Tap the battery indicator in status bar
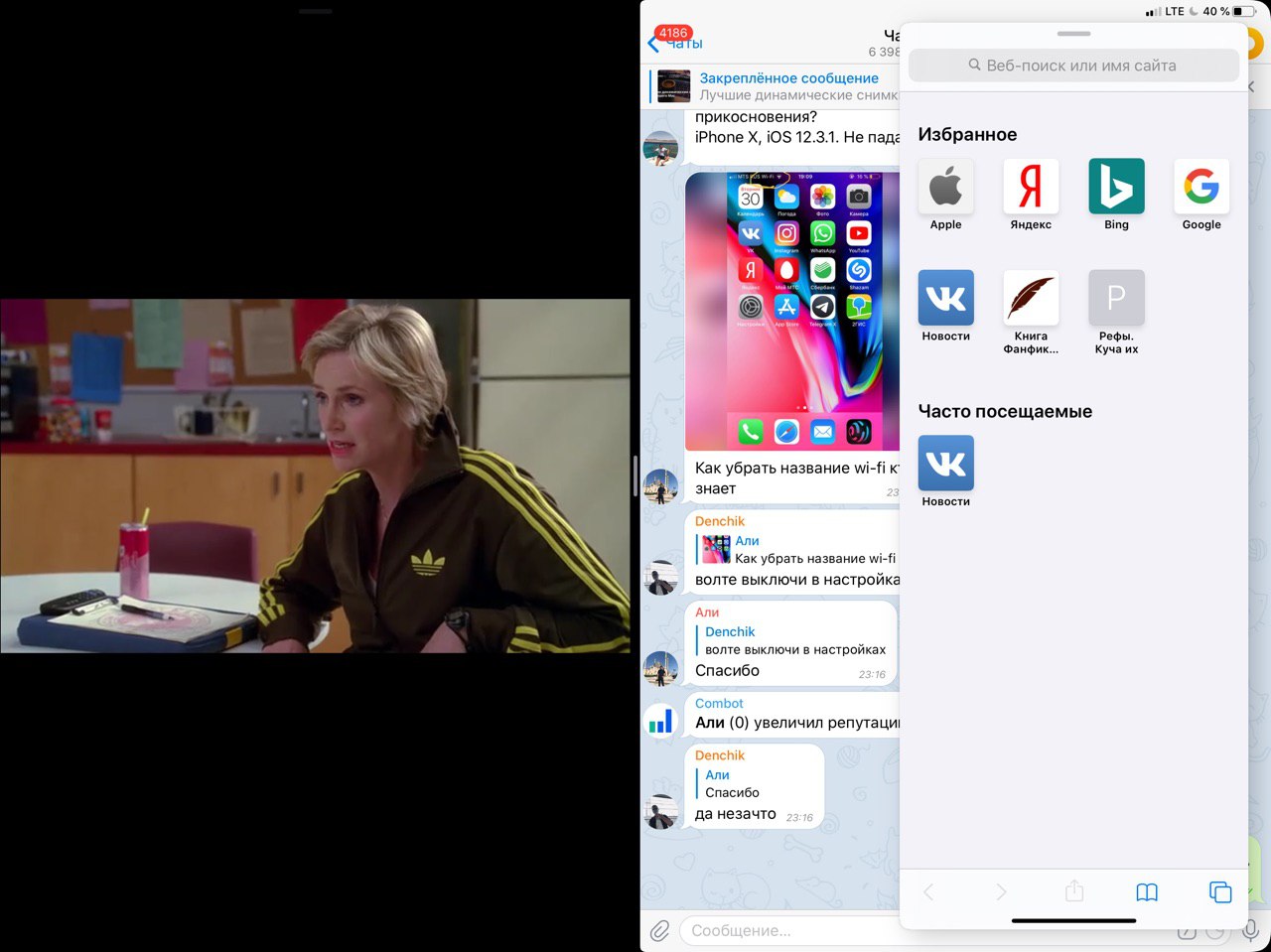The image size is (1271, 952). [x=1245, y=12]
